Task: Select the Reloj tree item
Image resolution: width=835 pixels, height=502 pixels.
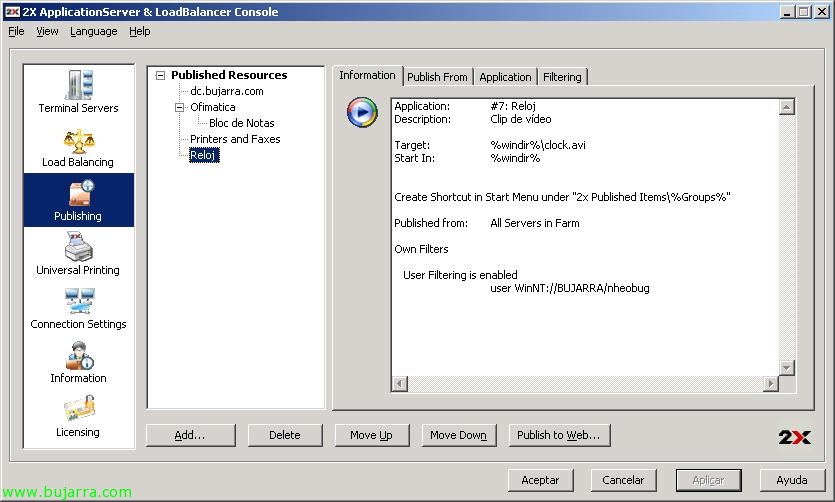Action: pyautogui.click(x=204, y=155)
